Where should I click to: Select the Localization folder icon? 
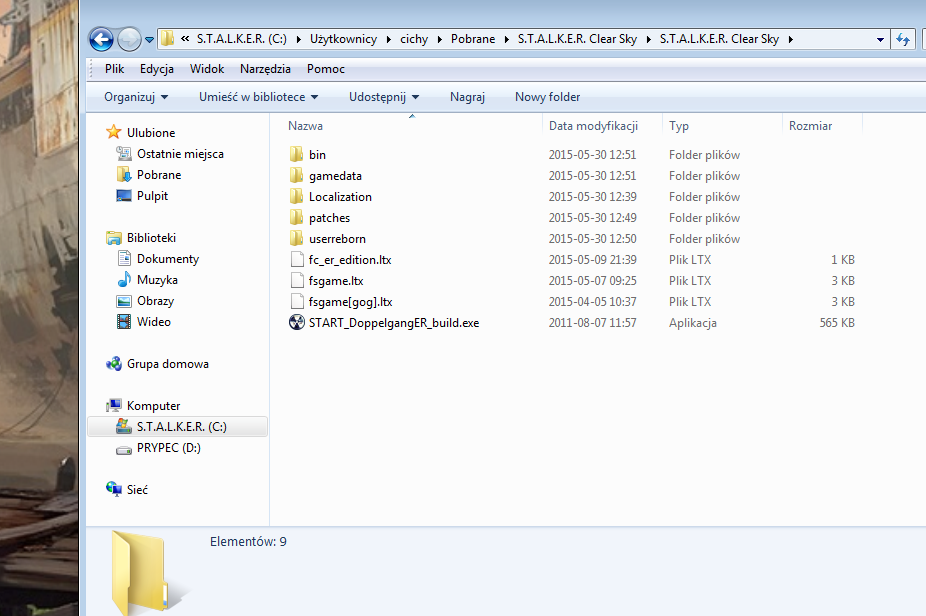tap(296, 196)
